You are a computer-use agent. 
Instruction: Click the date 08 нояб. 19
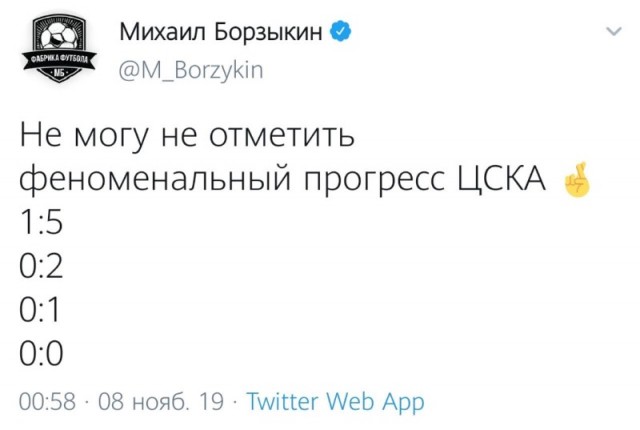click(x=161, y=401)
